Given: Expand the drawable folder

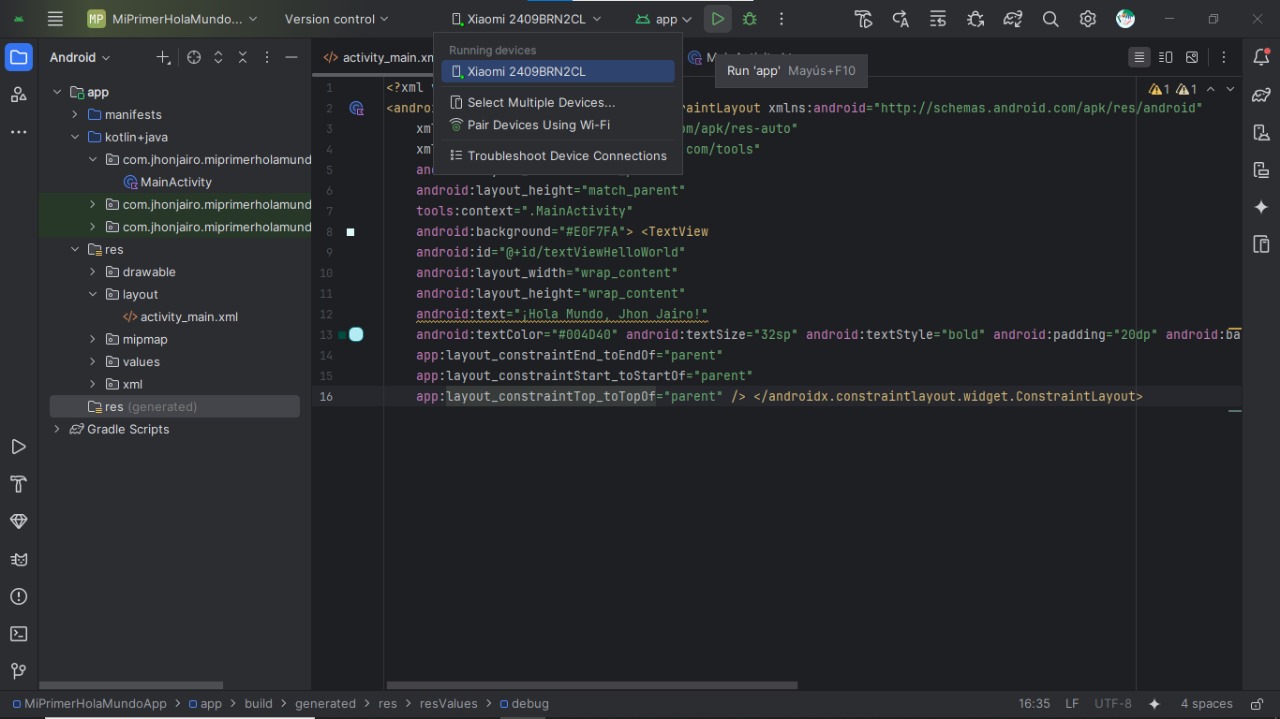Looking at the screenshot, I should coord(93,272).
